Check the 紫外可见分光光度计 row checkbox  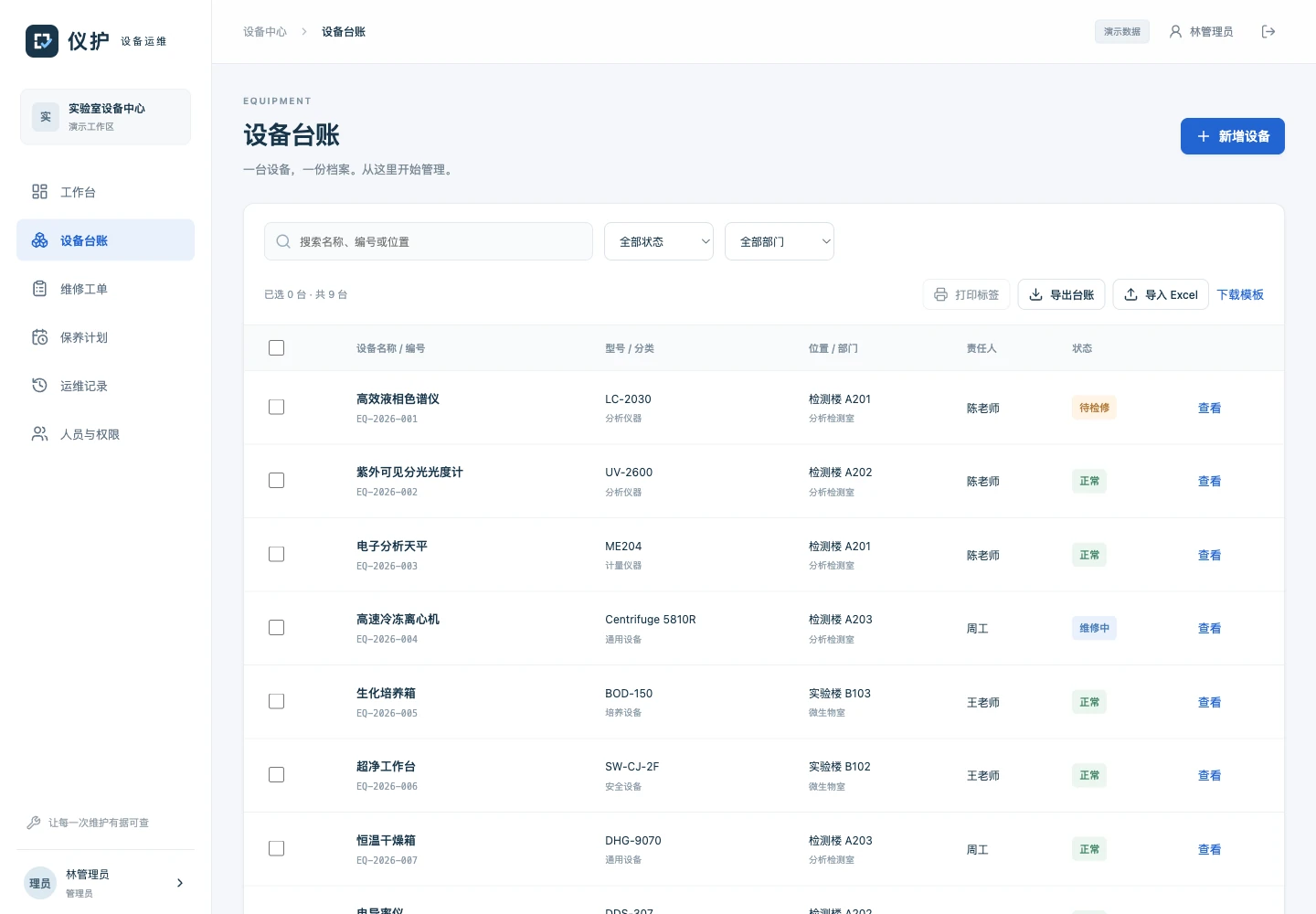point(277,481)
